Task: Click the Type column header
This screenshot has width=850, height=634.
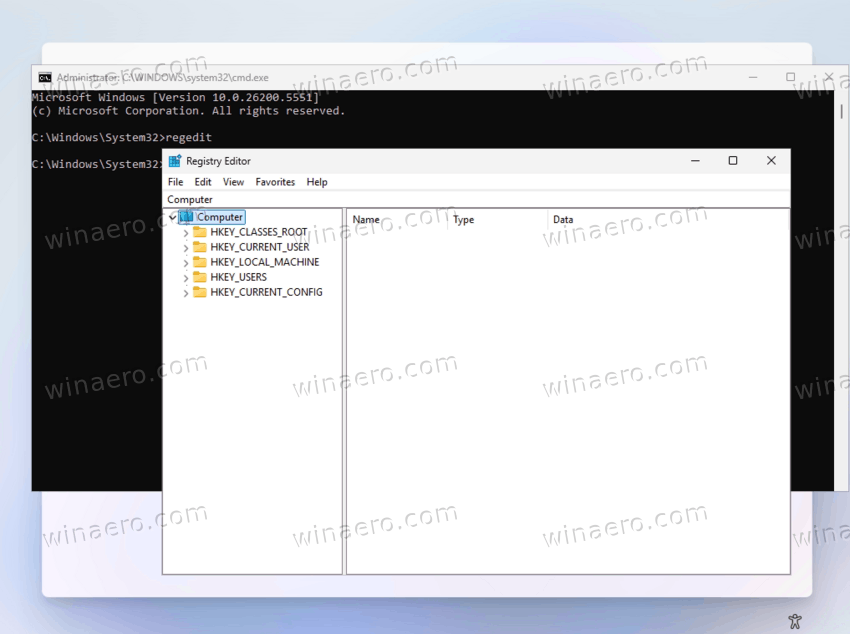Action: 499,219
